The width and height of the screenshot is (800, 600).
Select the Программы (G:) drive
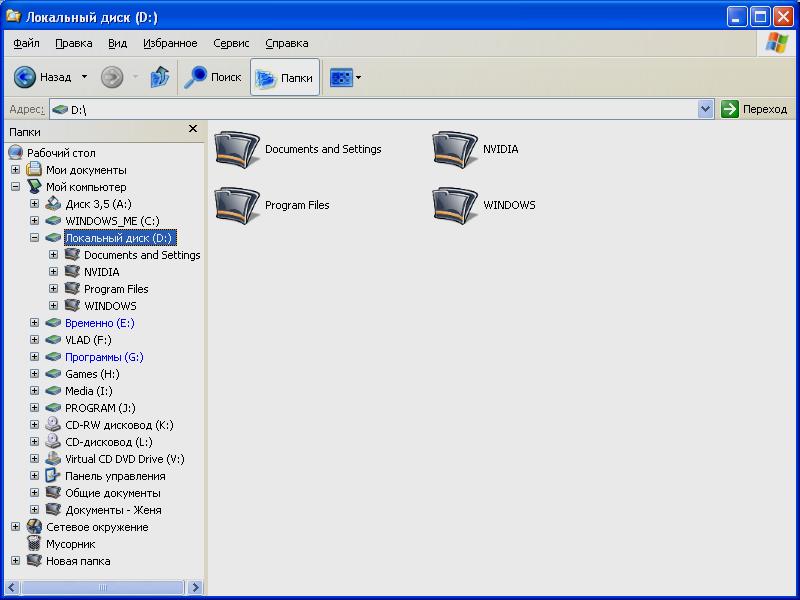(x=104, y=357)
